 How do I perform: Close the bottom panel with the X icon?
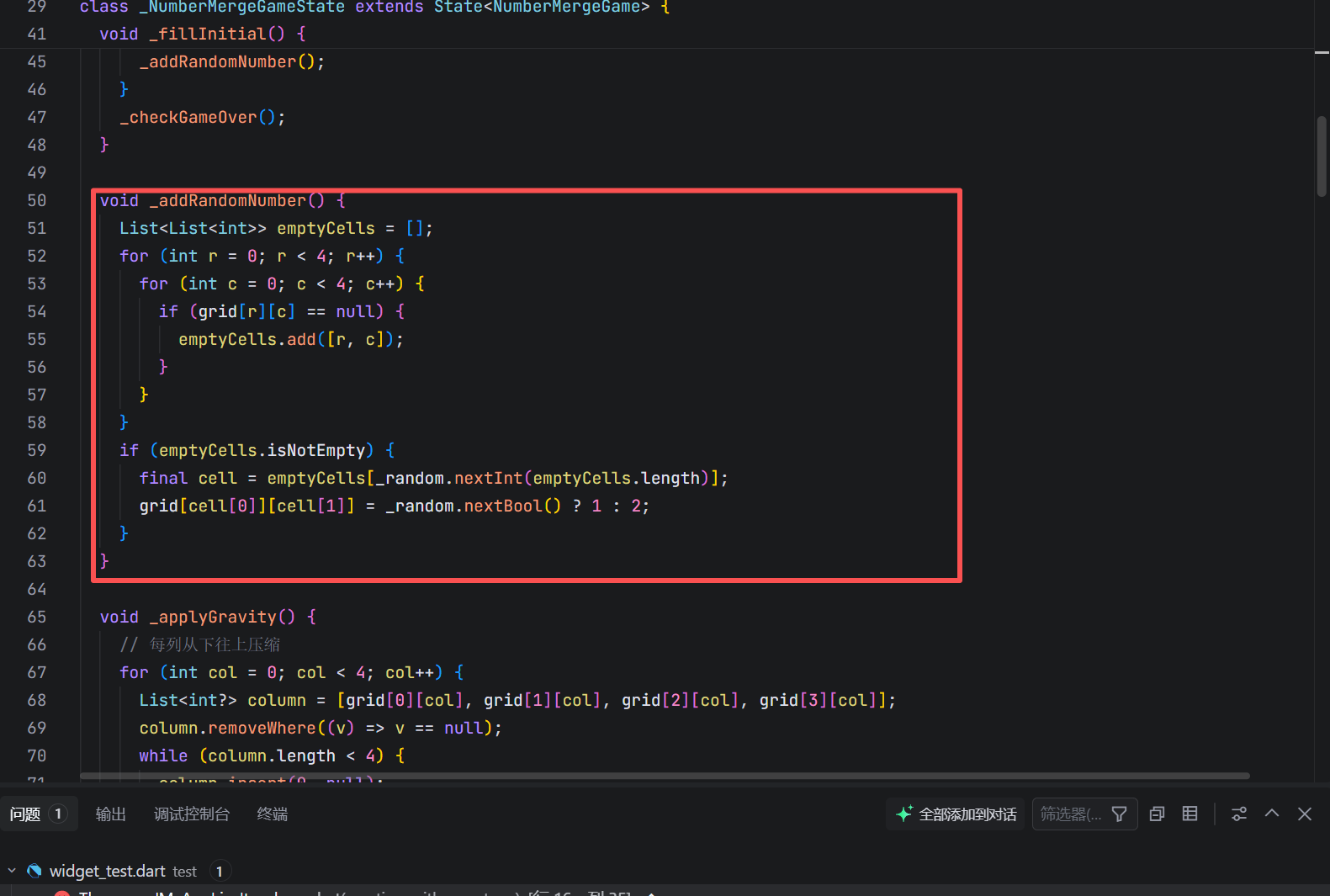[1305, 814]
